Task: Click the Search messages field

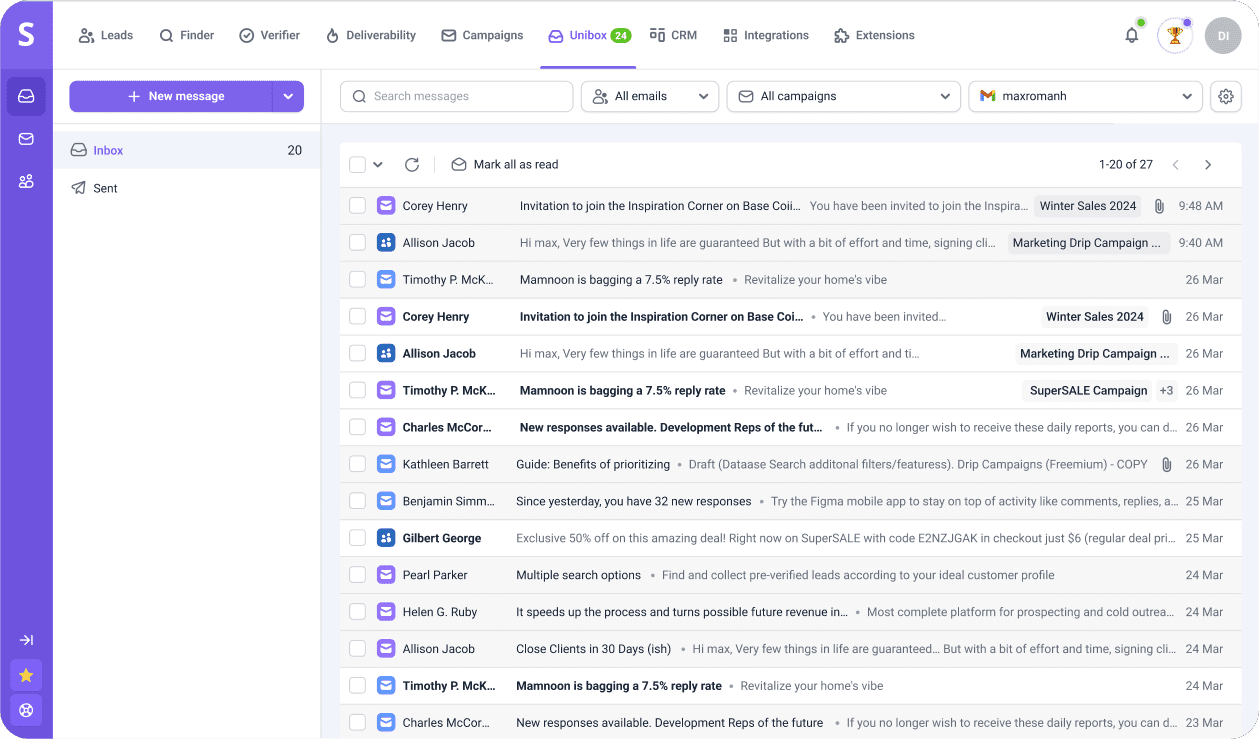Action: [457, 97]
